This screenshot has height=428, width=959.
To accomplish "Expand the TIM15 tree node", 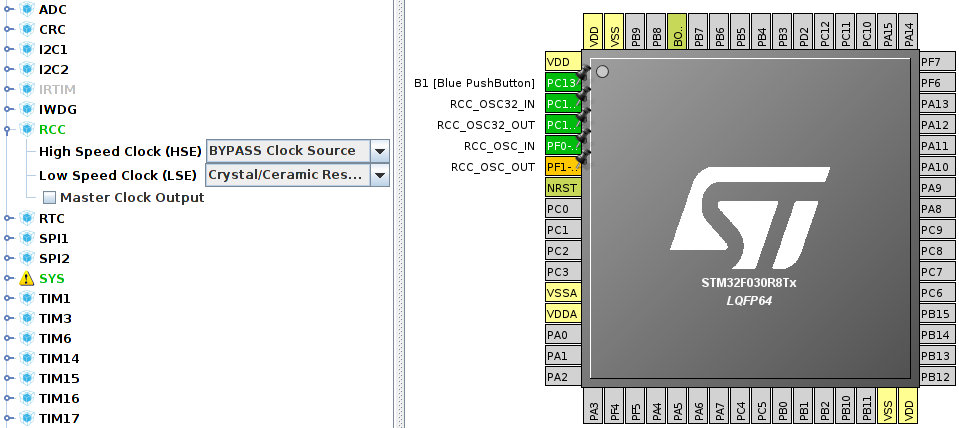I will tap(8, 378).
